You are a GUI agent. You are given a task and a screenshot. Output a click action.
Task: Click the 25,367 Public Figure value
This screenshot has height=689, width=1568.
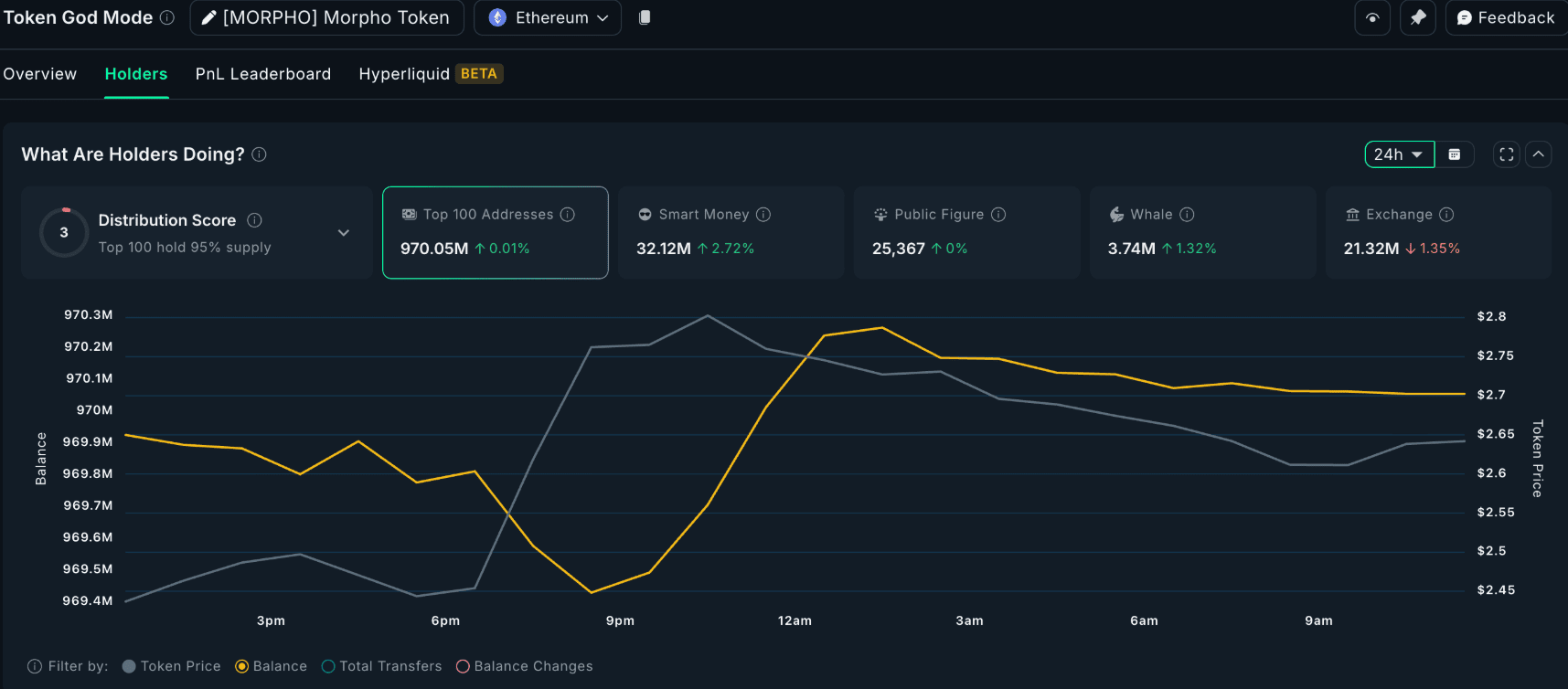click(899, 249)
